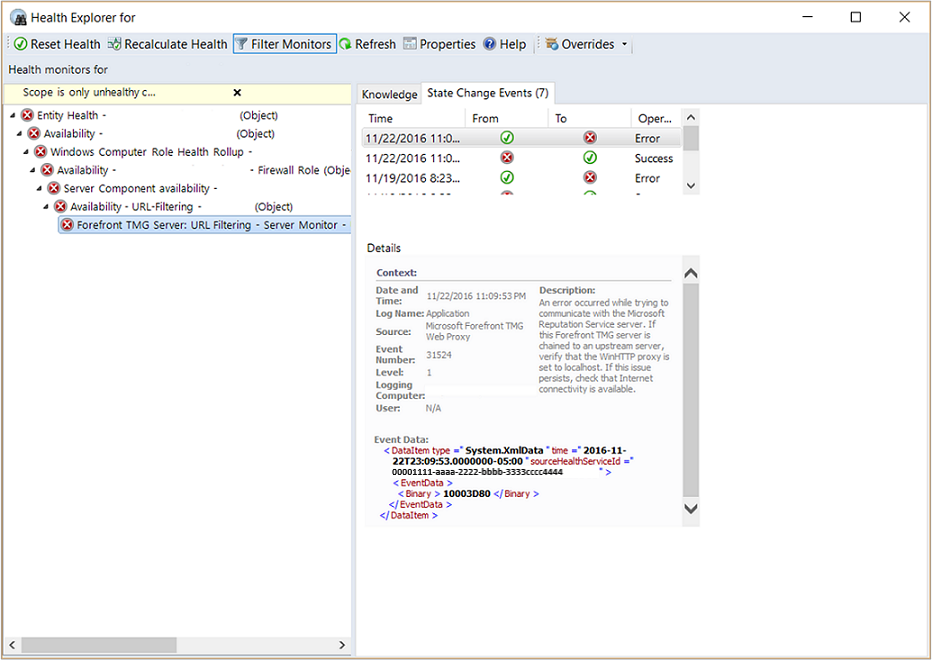This screenshot has height=660, width=932.
Task: Click the Log Name value Application
Action: pos(448,313)
